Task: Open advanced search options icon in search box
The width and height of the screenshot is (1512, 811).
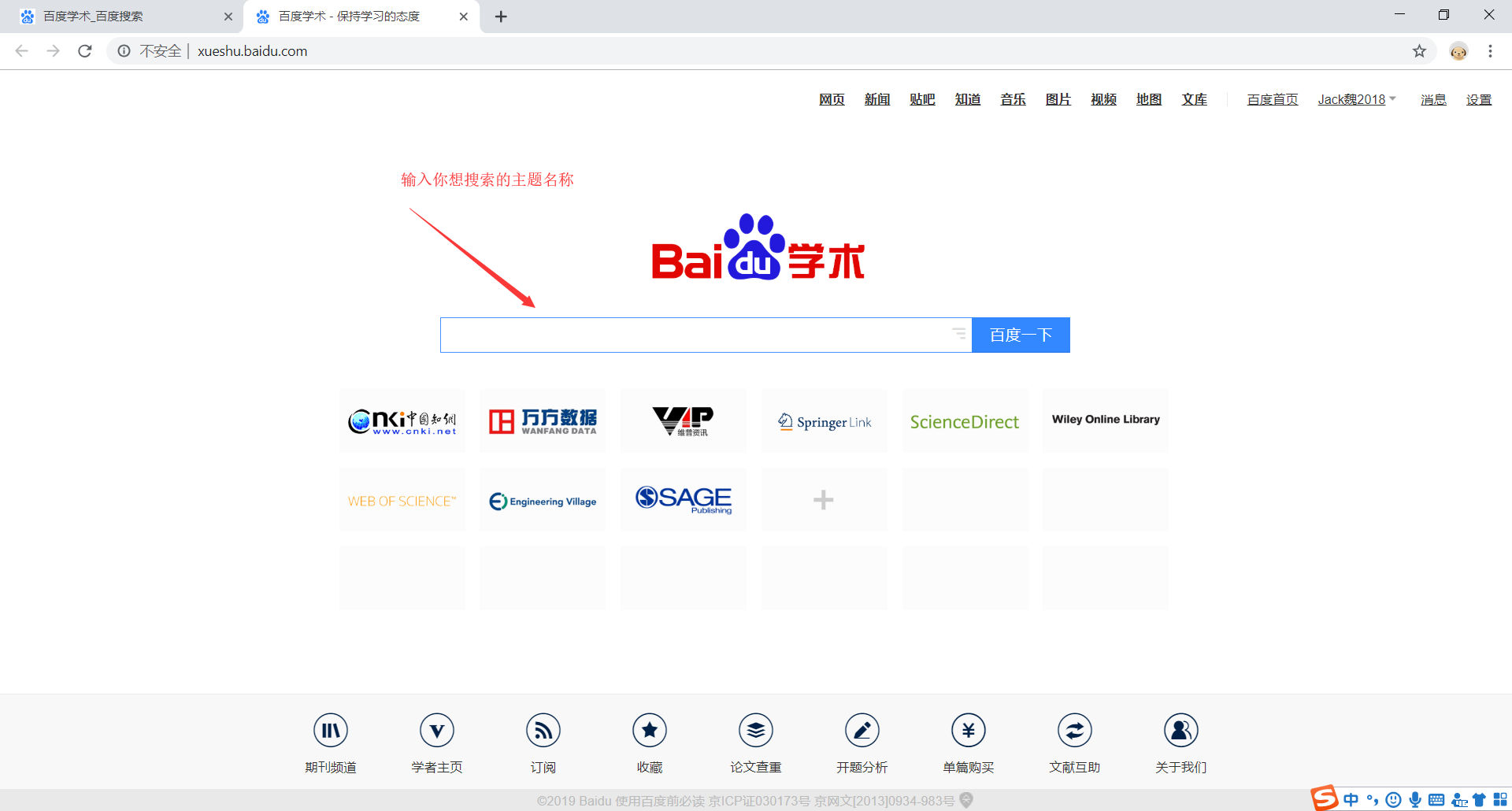Action: pyautogui.click(x=958, y=334)
